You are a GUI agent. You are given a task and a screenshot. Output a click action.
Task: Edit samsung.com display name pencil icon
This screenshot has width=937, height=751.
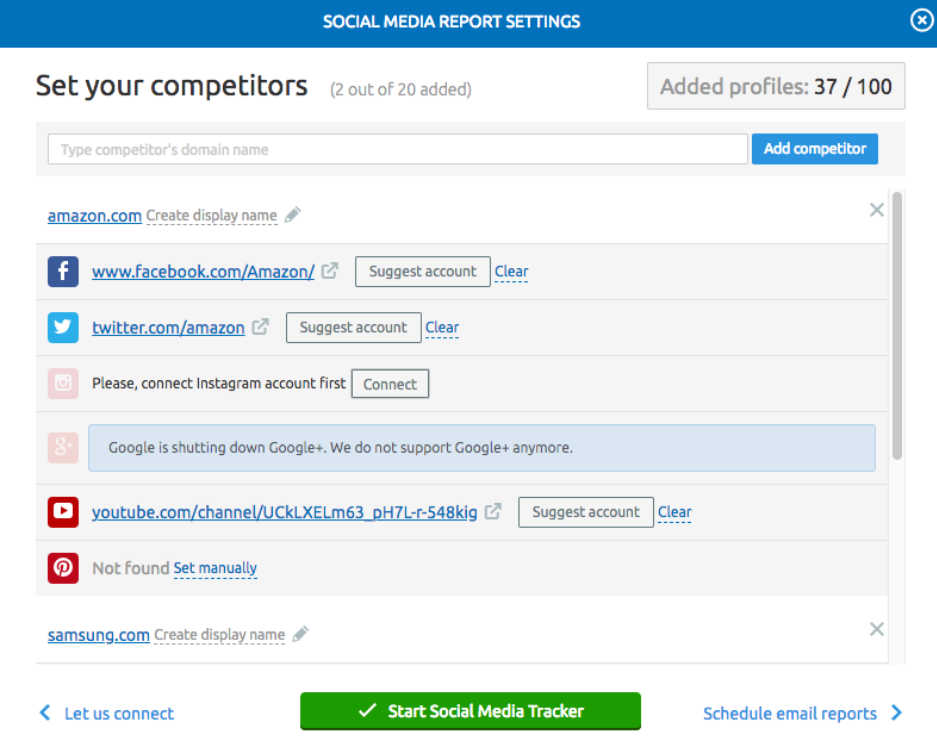(x=301, y=634)
